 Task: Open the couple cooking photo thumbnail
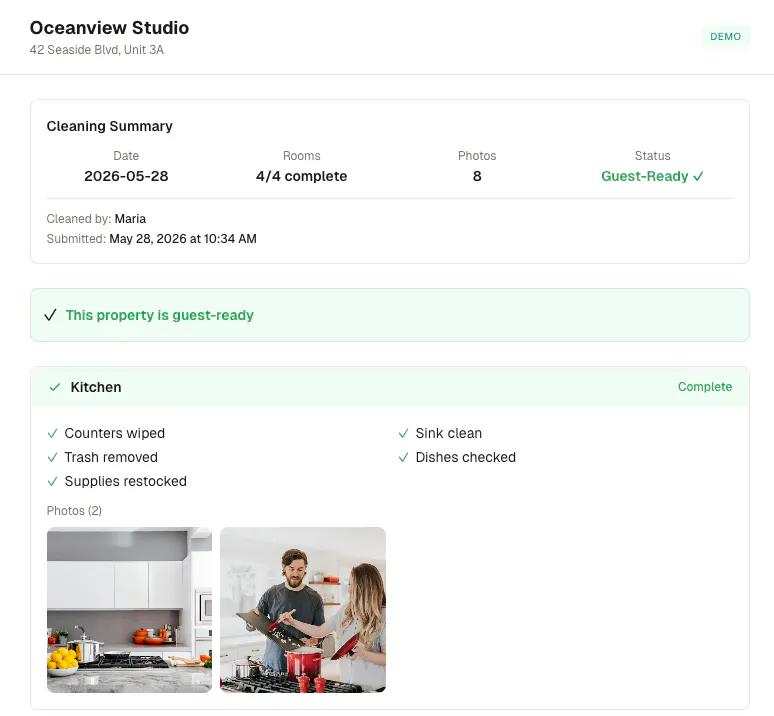pos(303,610)
